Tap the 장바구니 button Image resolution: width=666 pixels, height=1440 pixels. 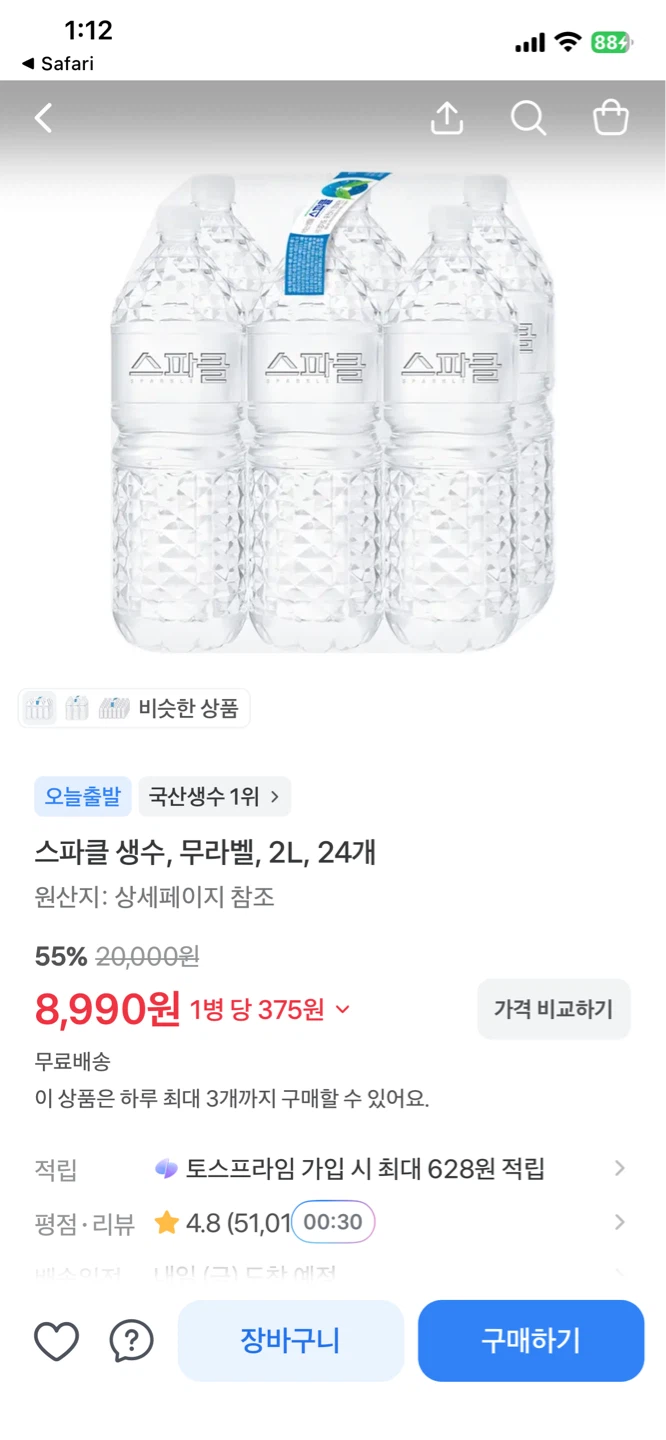click(290, 1341)
